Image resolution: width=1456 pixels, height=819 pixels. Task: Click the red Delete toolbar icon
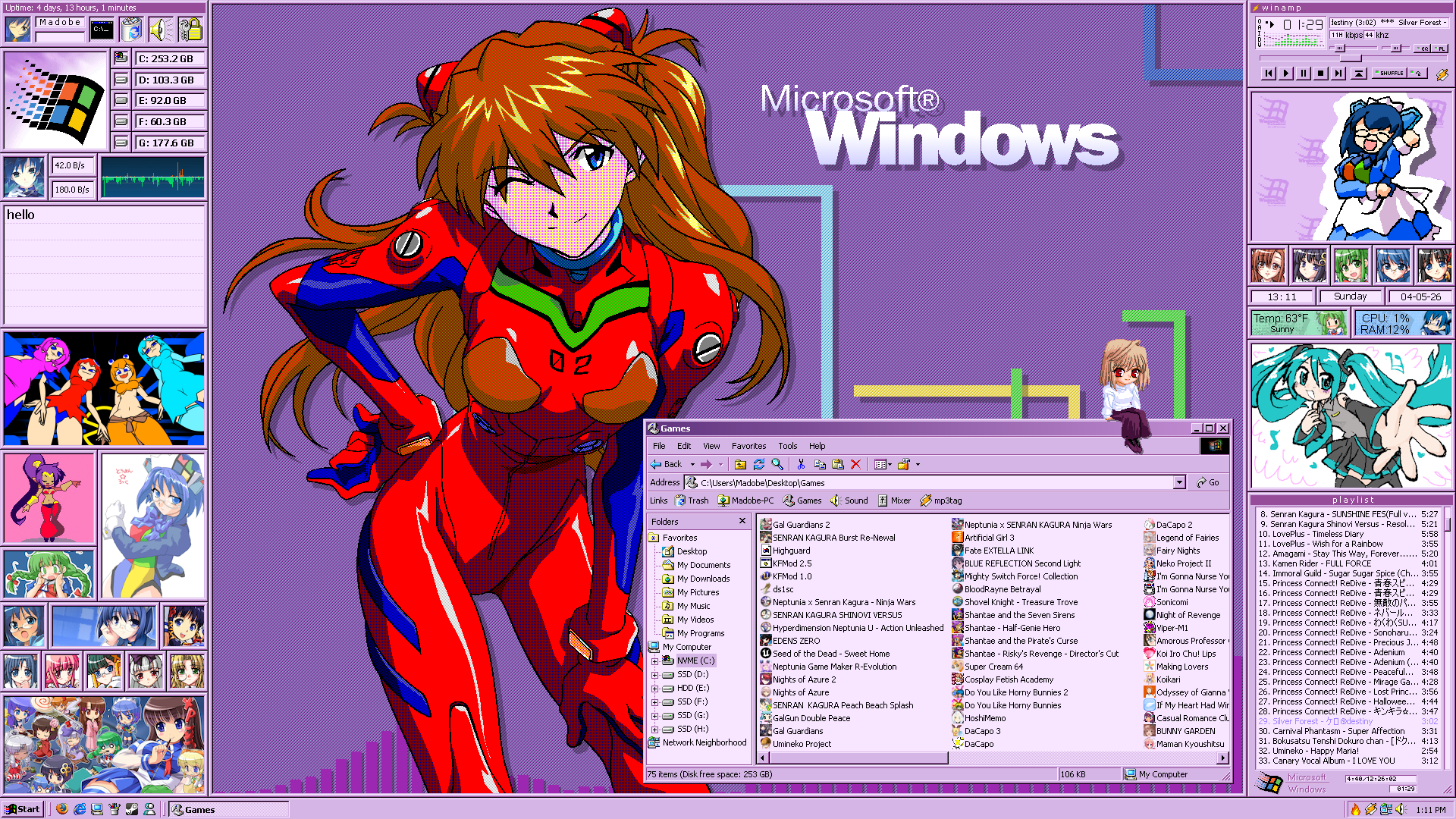(x=856, y=464)
